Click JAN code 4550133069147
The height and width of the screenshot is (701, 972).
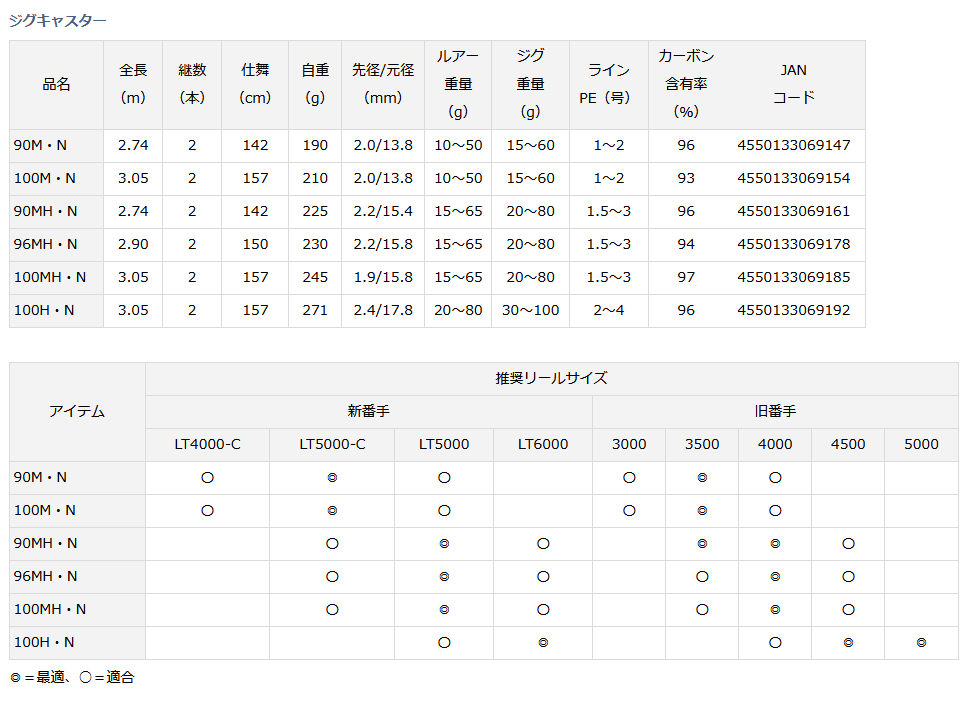(x=793, y=145)
